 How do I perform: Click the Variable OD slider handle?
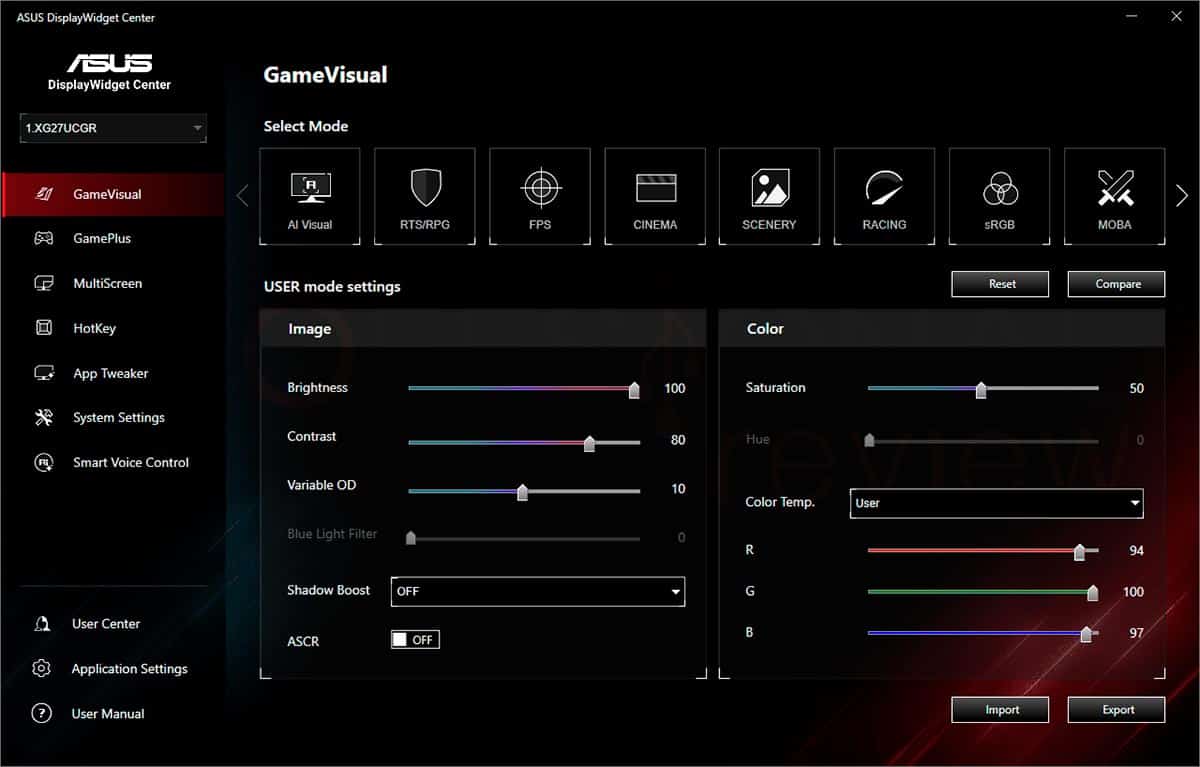522,492
